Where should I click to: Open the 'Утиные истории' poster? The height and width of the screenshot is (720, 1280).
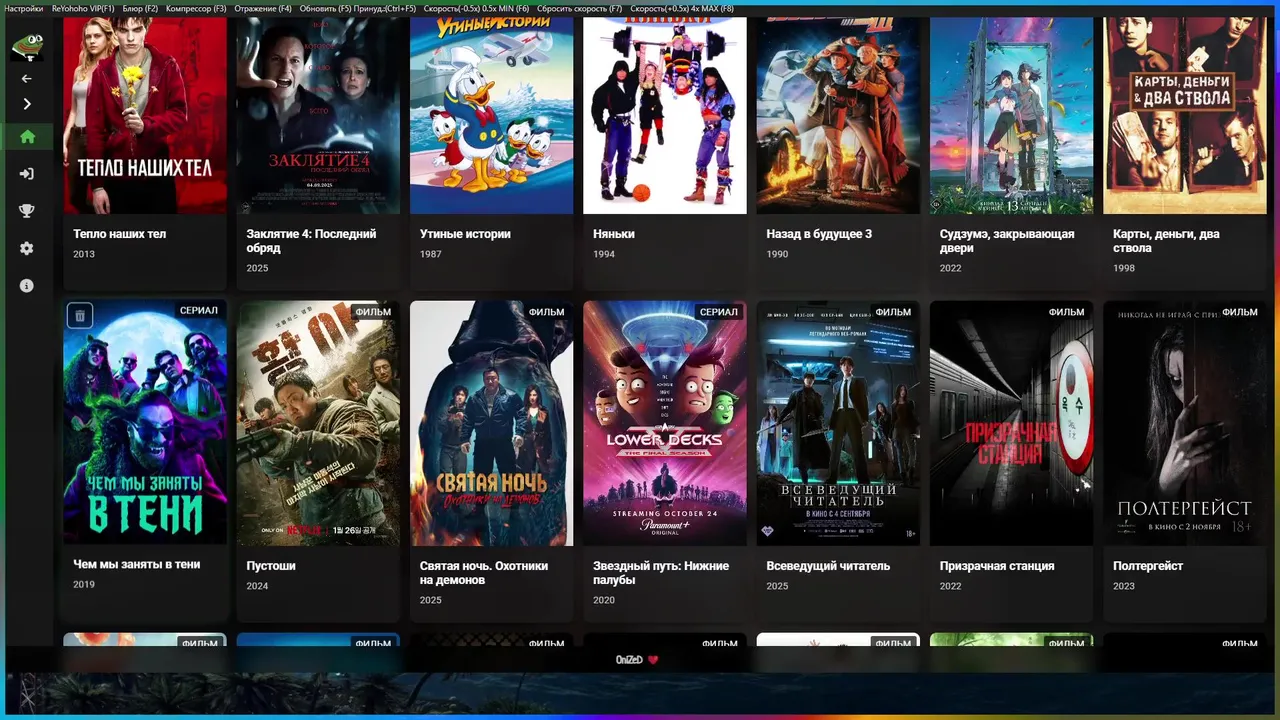[x=491, y=115]
